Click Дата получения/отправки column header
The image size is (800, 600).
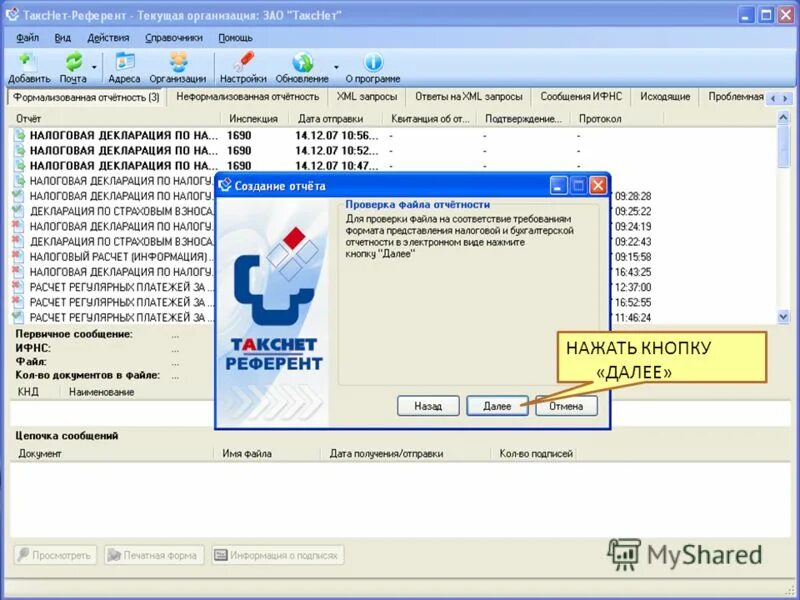pos(406,453)
